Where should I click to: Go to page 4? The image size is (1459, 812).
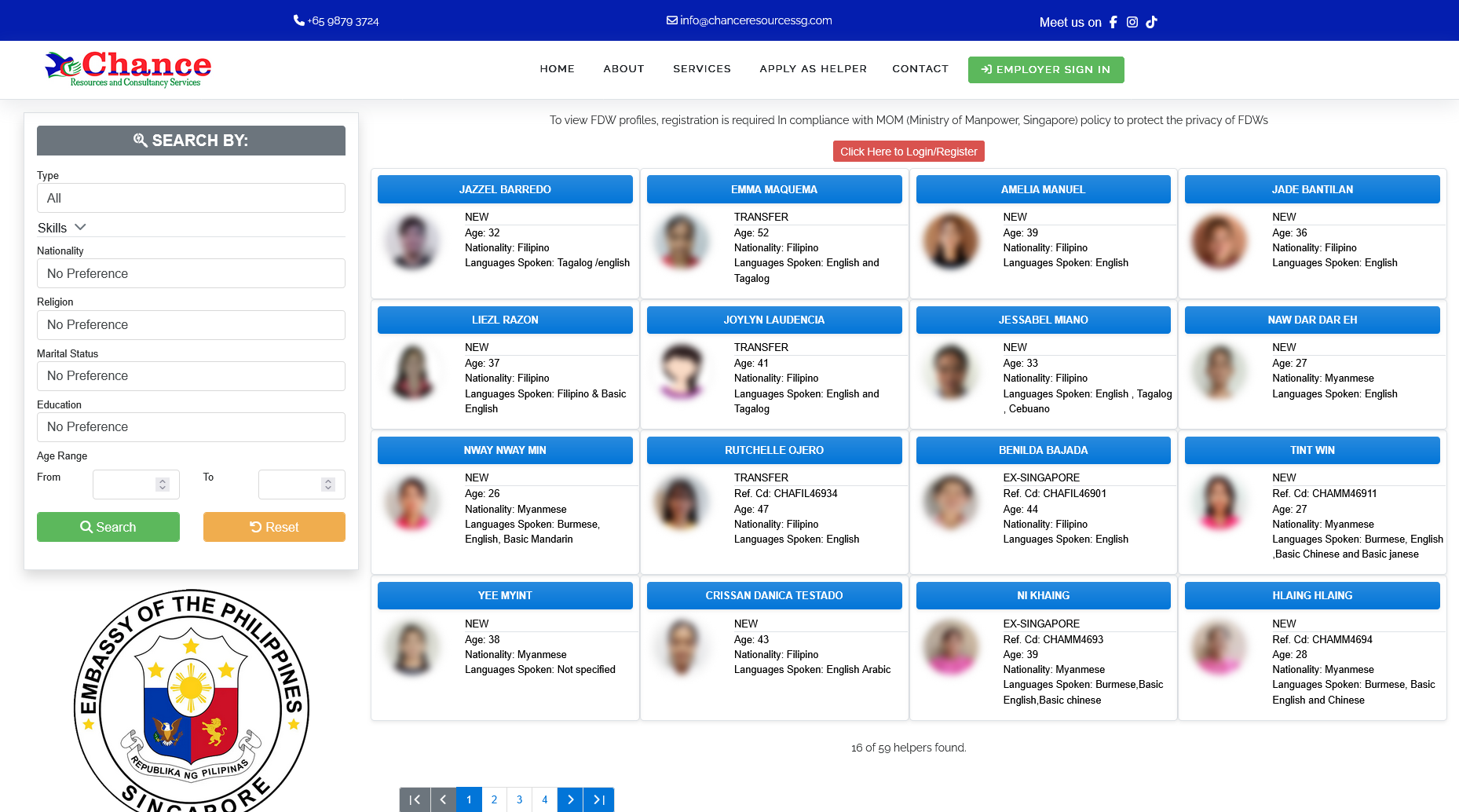[544, 799]
